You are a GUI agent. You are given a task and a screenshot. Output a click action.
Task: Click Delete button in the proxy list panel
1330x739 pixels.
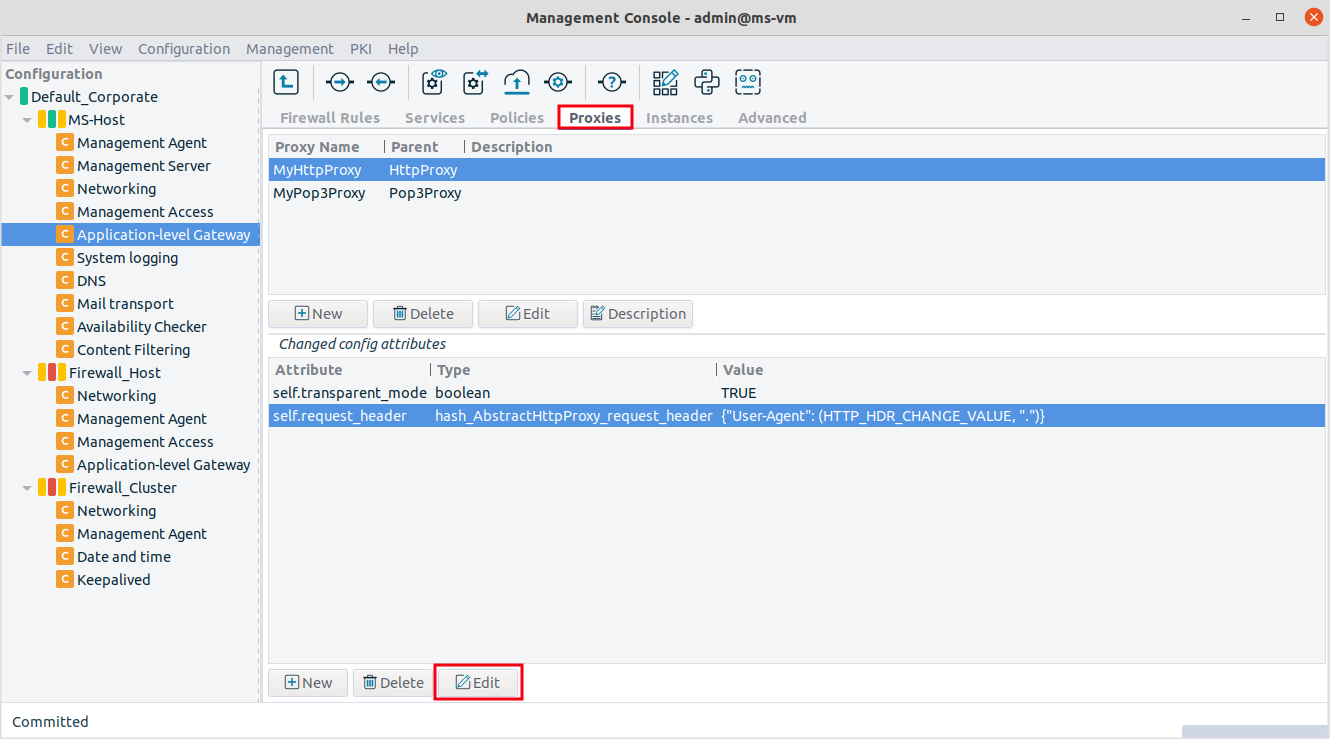(x=423, y=314)
